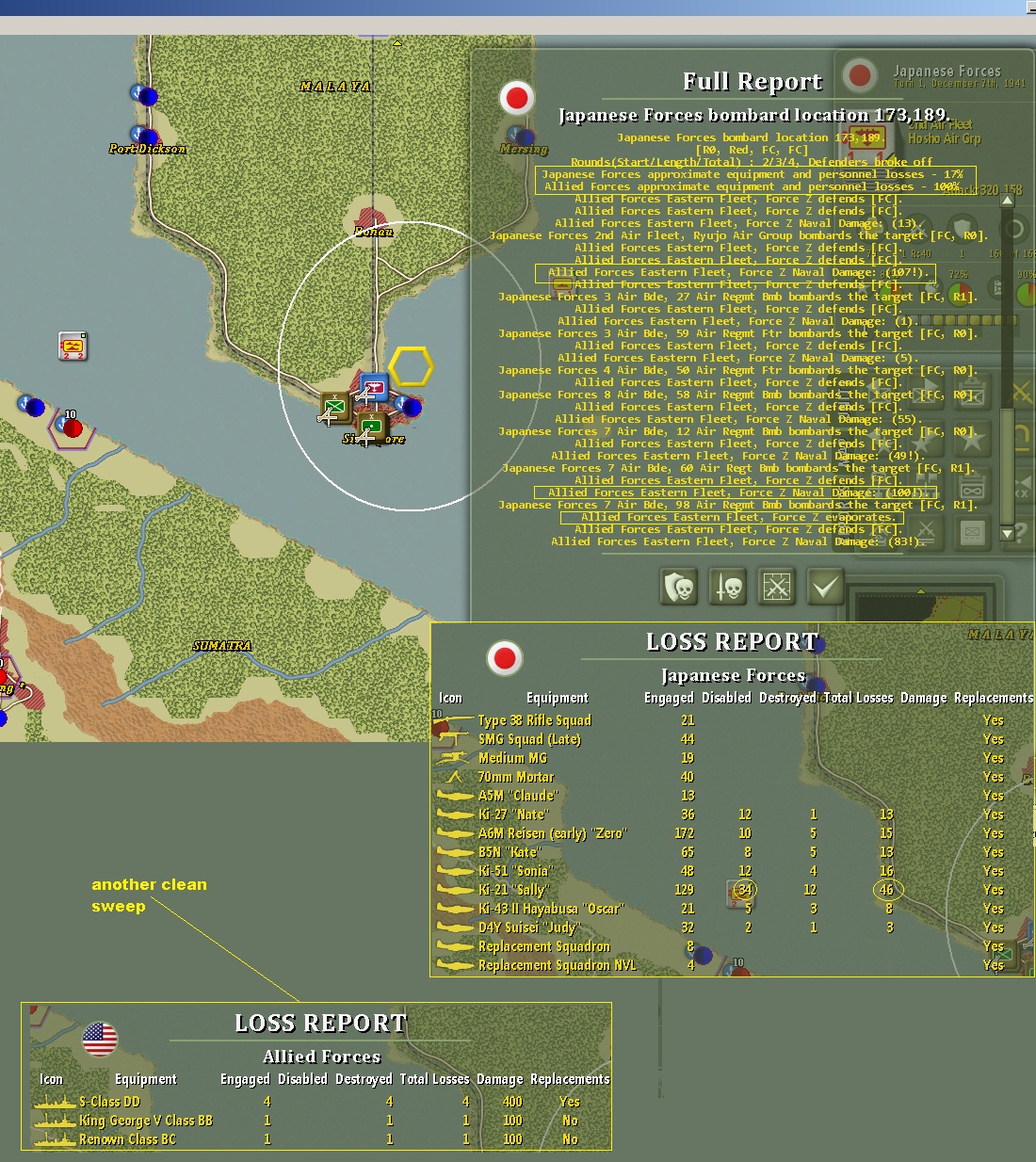The width and height of the screenshot is (1036, 1162).
Task: Select the Ki-21 "Sally" loss row
Action: pos(733,890)
